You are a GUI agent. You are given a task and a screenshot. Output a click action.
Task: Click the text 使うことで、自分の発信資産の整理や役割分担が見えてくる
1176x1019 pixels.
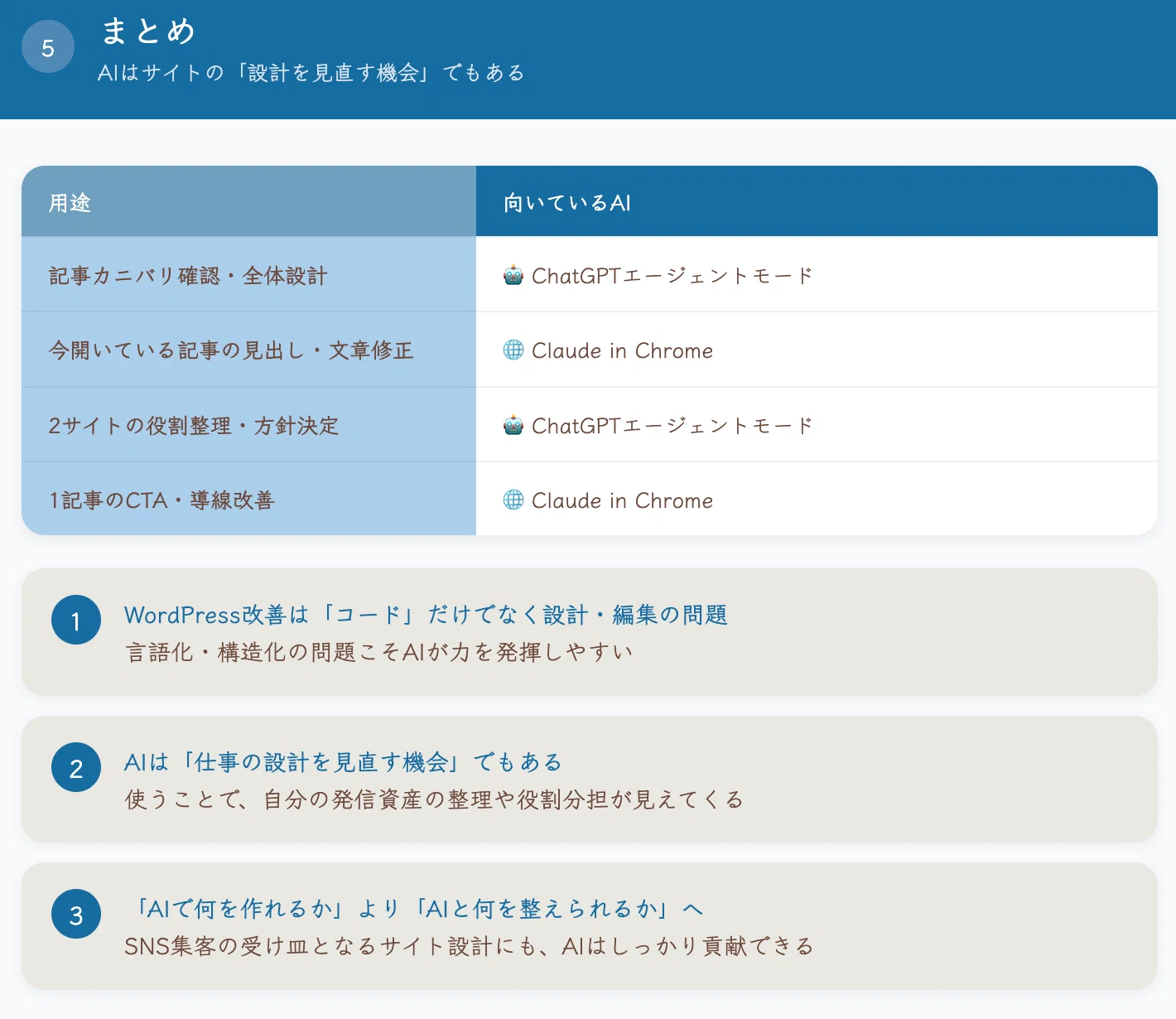(434, 799)
